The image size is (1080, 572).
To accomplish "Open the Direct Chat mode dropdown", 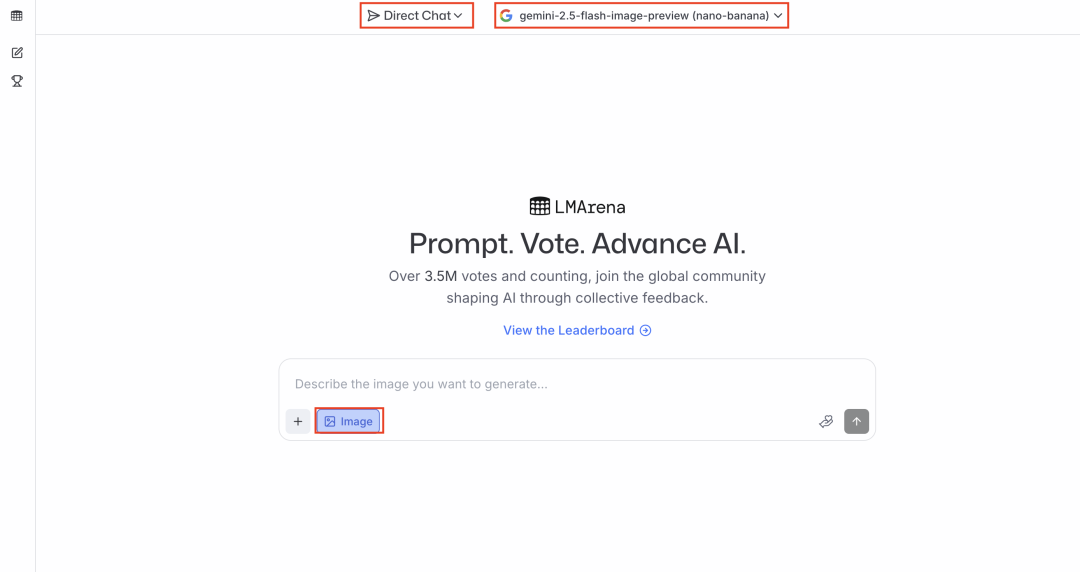I will 417,16.
